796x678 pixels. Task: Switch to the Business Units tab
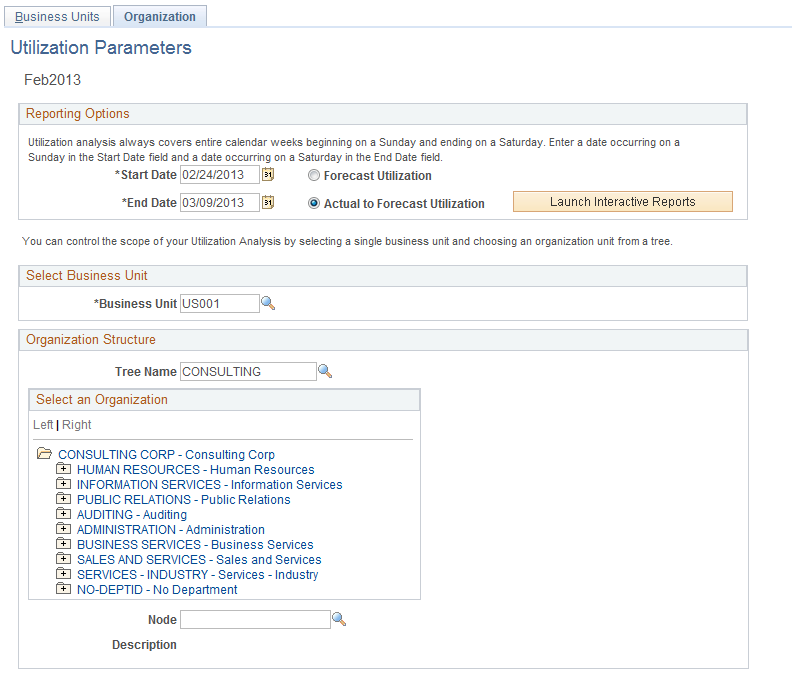tap(57, 17)
